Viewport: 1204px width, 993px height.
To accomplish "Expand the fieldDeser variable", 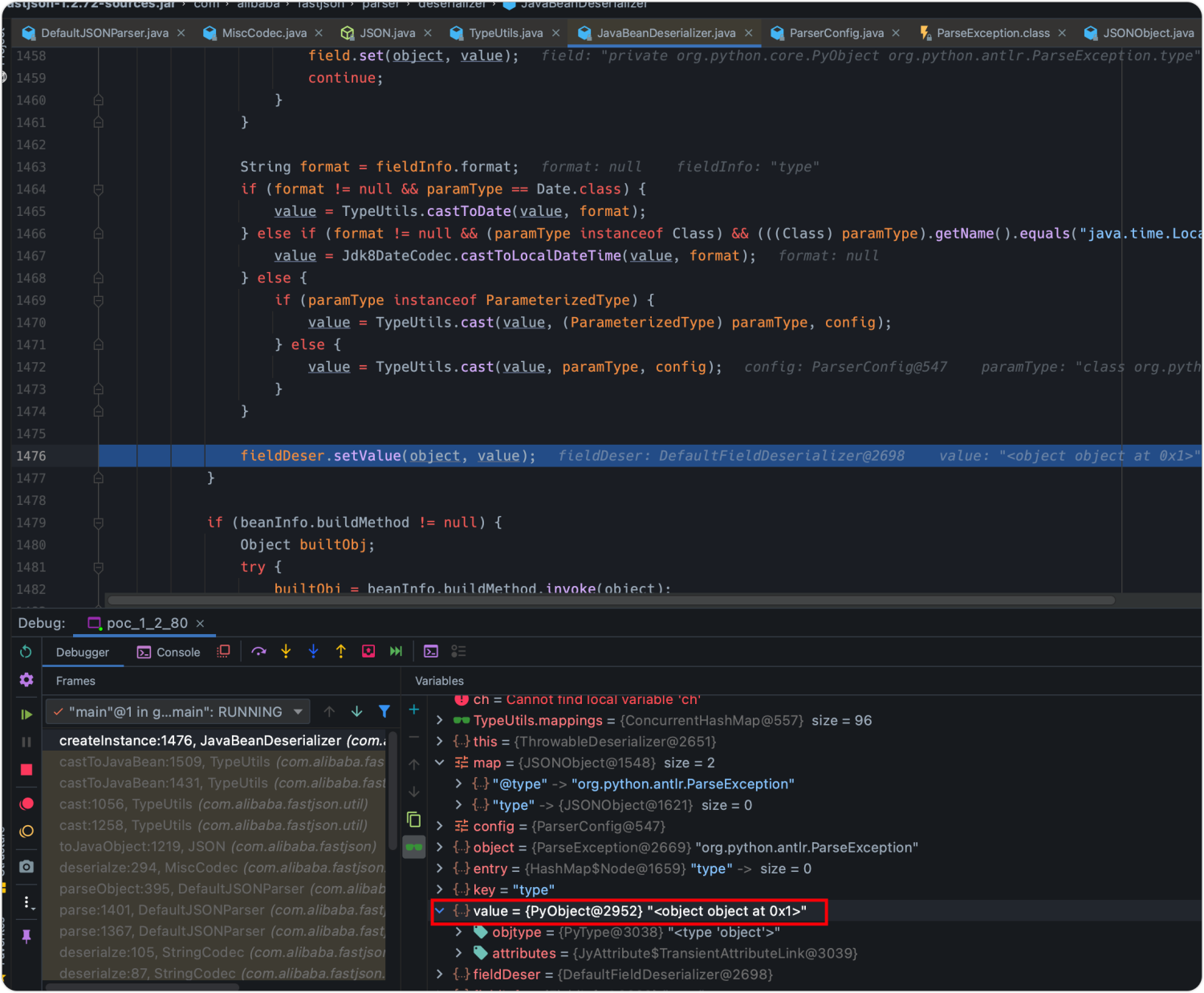I will tap(440, 974).
